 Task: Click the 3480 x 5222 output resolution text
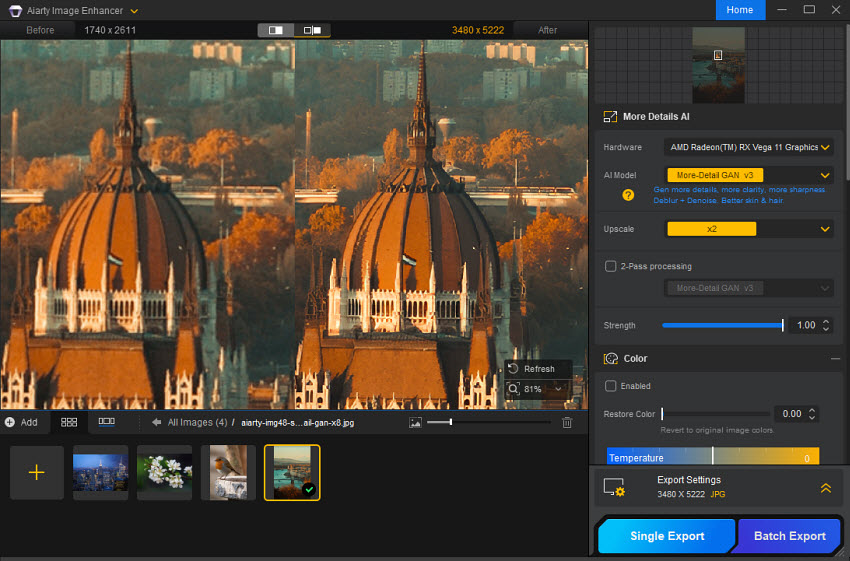(x=478, y=30)
